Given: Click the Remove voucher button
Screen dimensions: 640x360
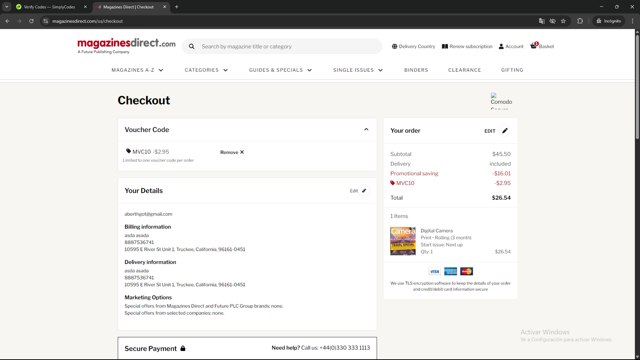Looking at the screenshot, I should tap(232, 152).
